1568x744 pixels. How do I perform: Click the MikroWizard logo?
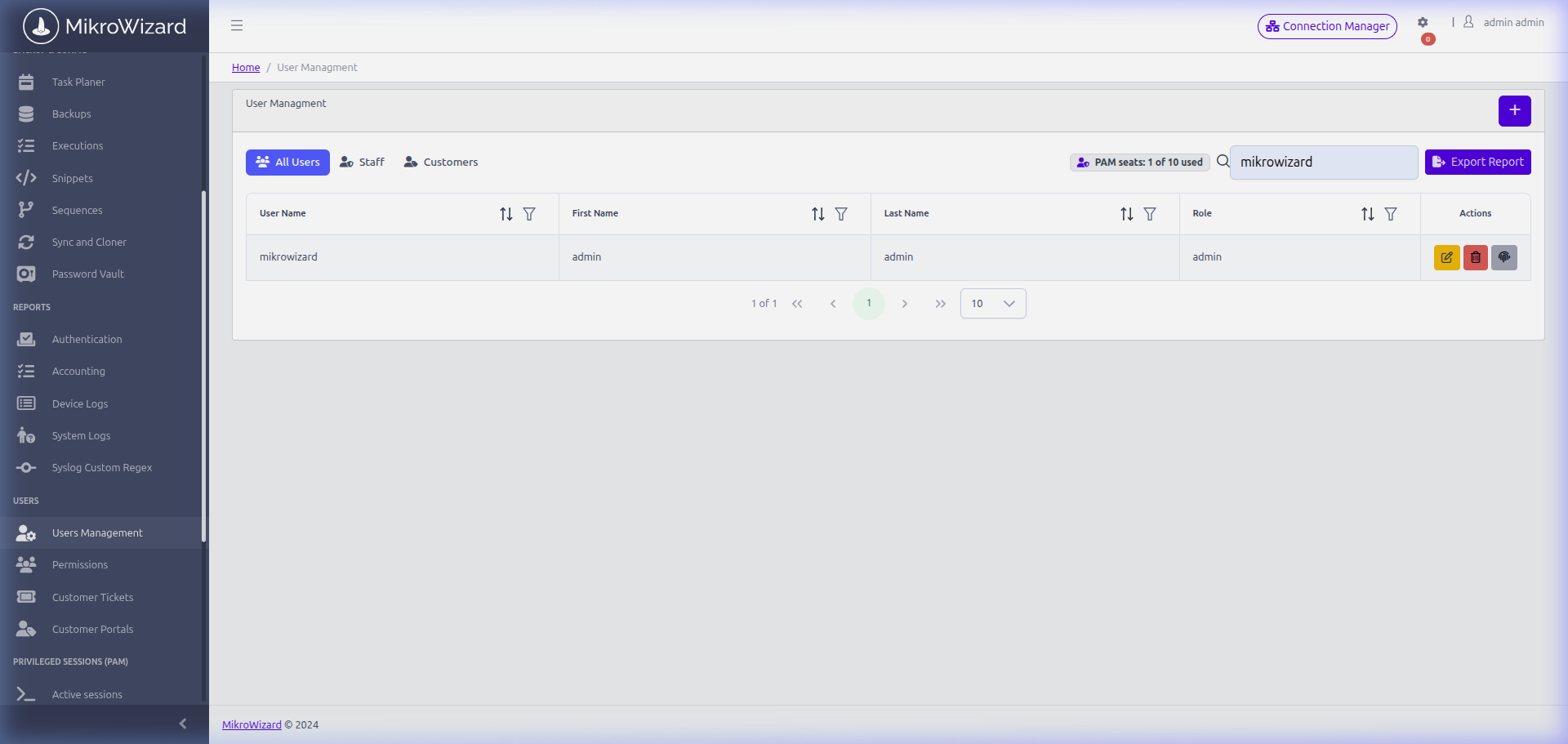[x=105, y=26]
